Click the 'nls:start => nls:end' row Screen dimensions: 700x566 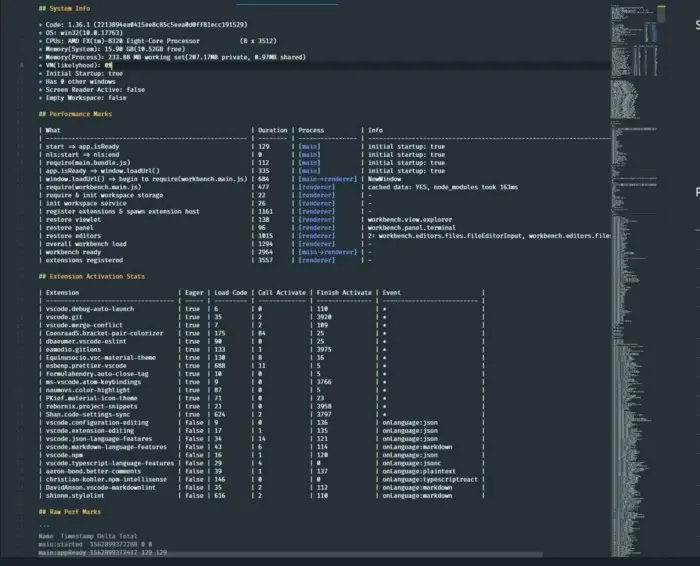(82, 154)
